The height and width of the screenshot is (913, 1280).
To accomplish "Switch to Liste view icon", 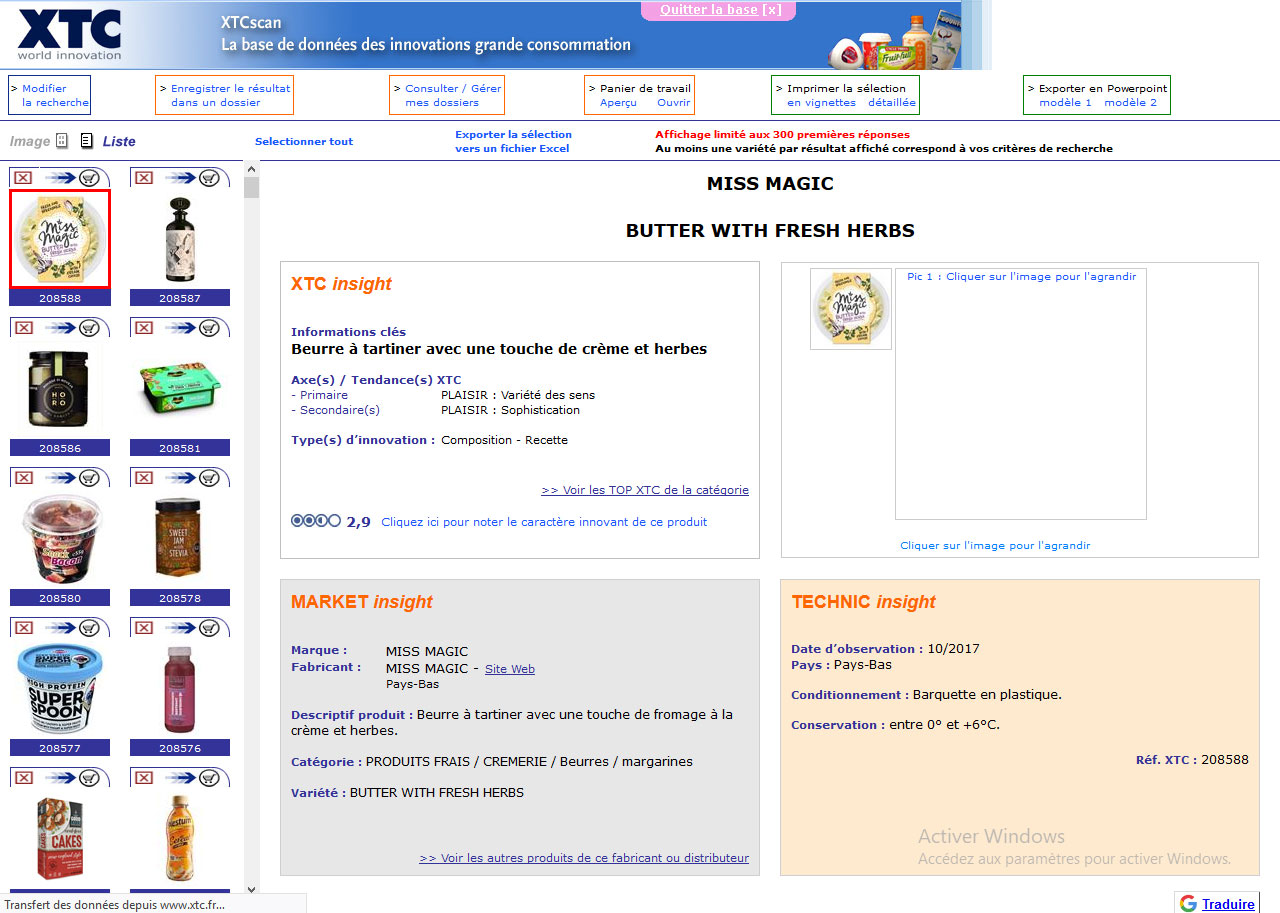I will coord(87,141).
